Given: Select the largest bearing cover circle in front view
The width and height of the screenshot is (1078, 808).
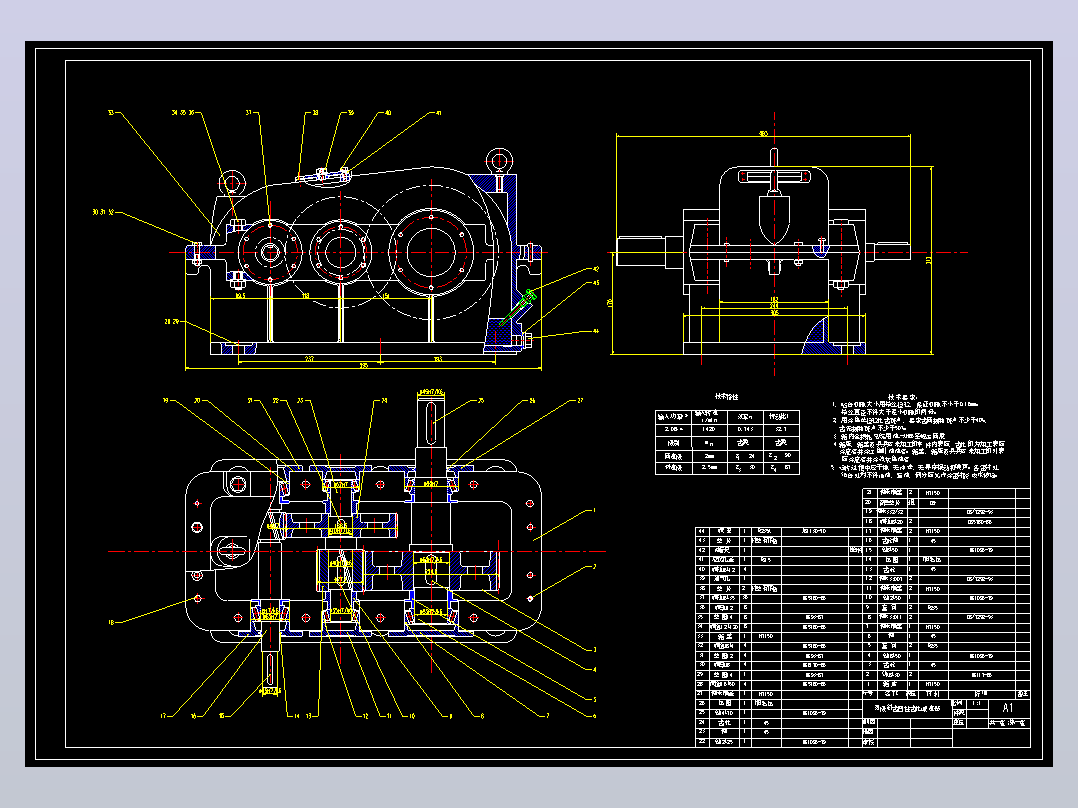Looking at the screenshot, I should coord(431,252).
